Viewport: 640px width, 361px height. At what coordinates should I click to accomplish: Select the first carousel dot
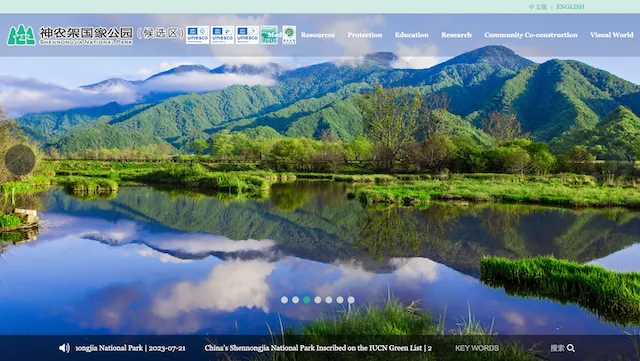click(284, 300)
